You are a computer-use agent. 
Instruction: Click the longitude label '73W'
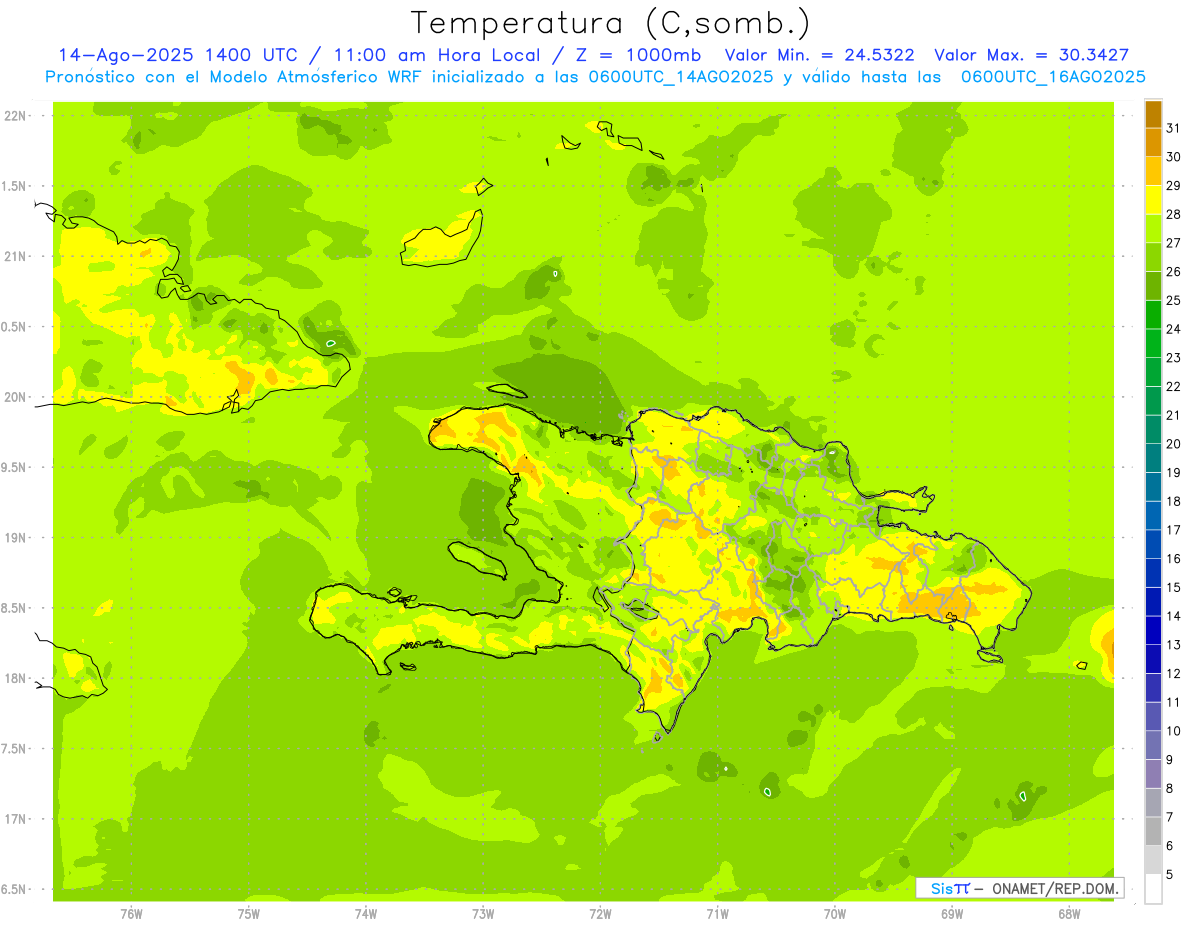click(483, 914)
